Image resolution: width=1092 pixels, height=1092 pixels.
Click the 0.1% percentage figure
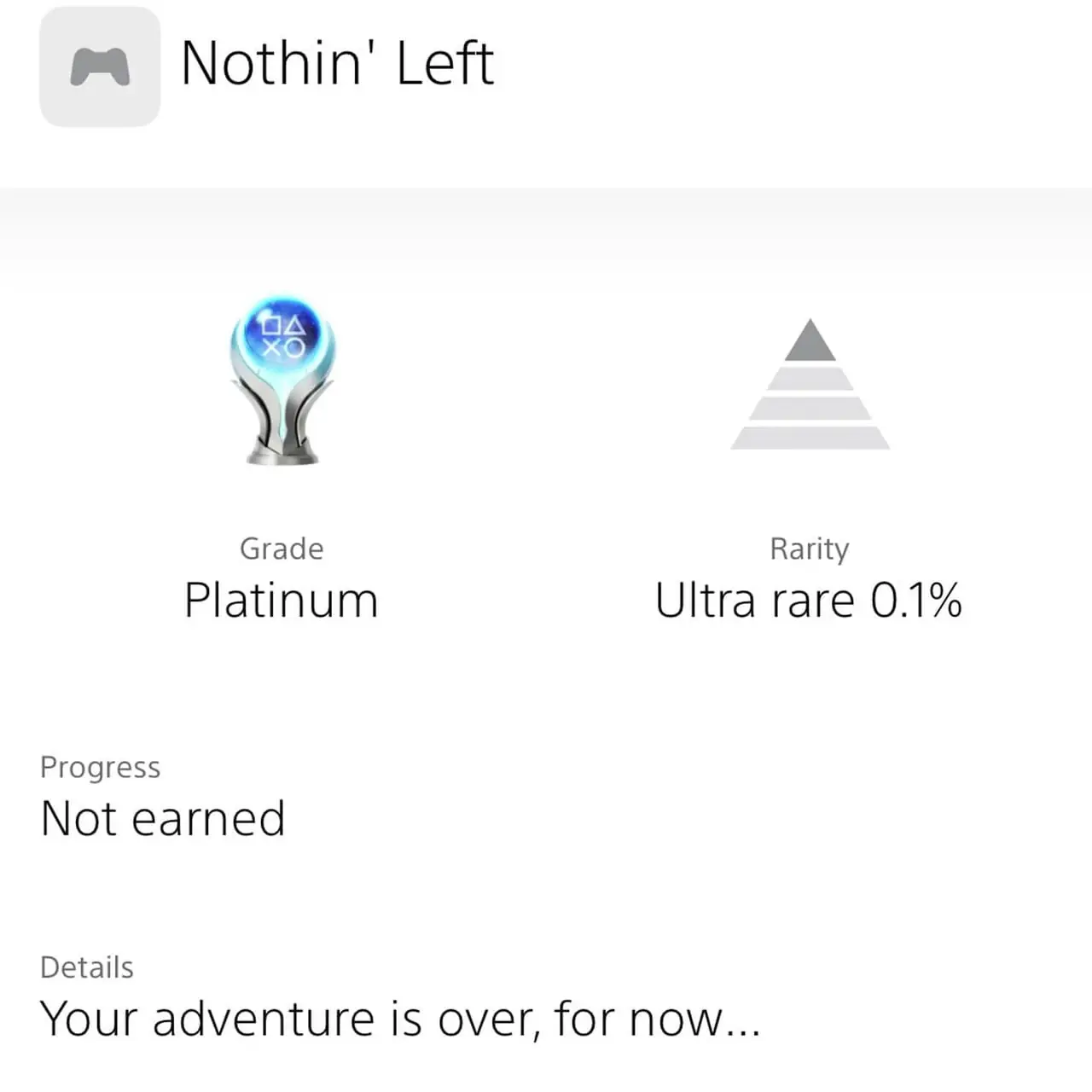[916, 600]
